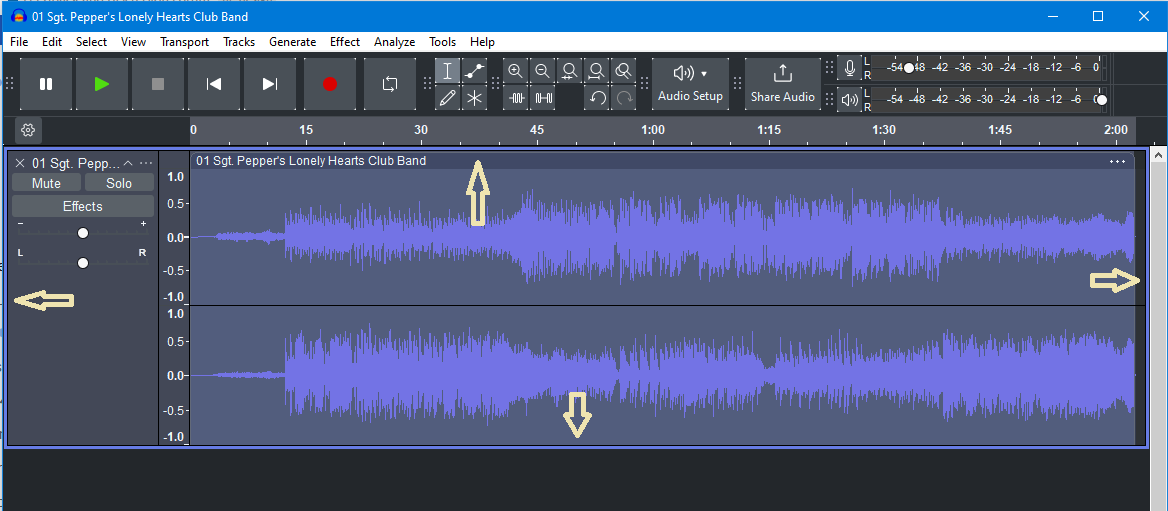
Task: Fit project to width zoom icon
Action: [597, 72]
